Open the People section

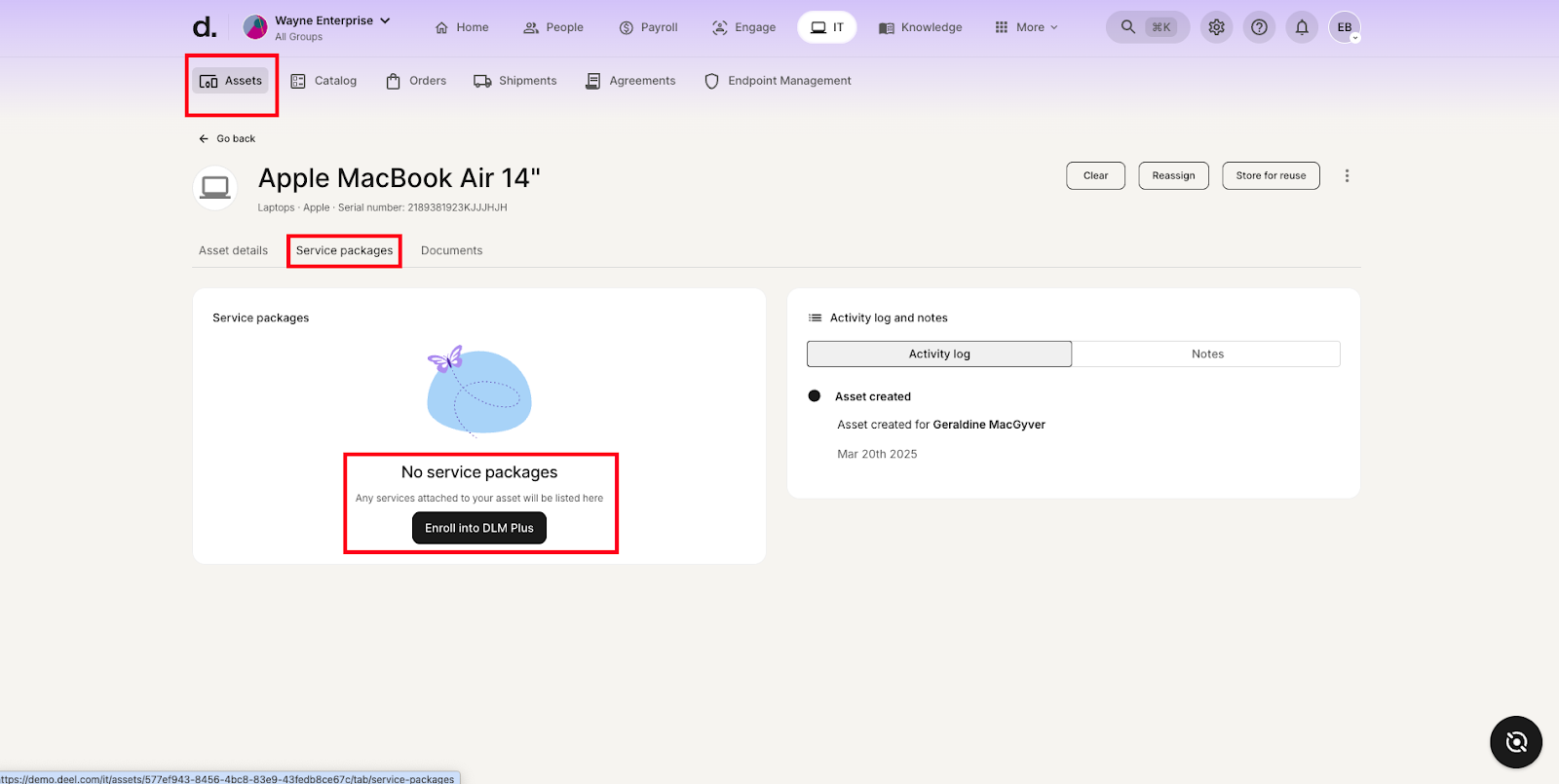point(553,27)
